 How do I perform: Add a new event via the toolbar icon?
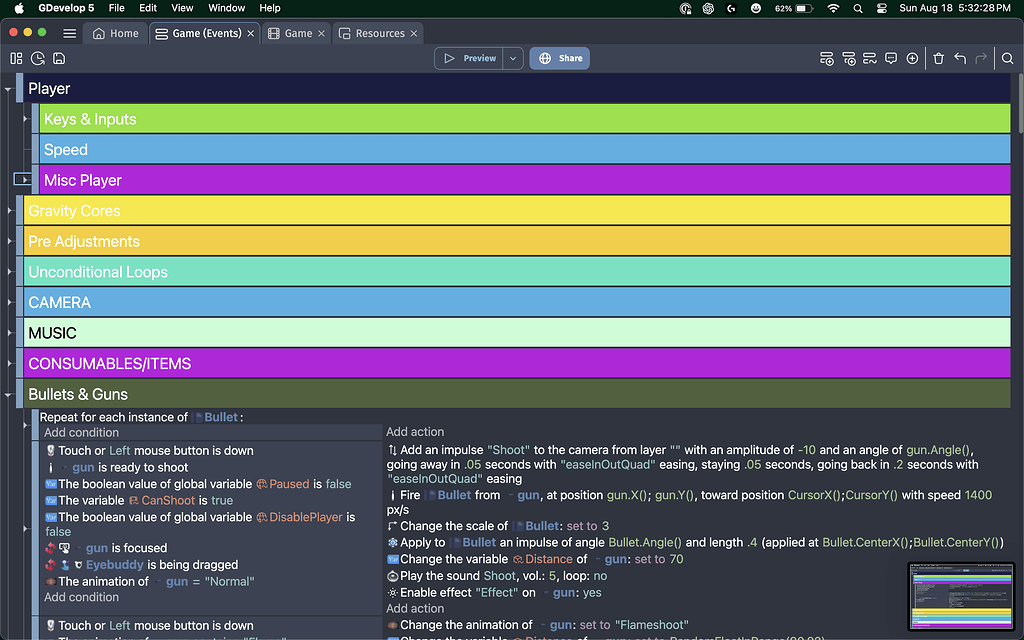(827, 58)
